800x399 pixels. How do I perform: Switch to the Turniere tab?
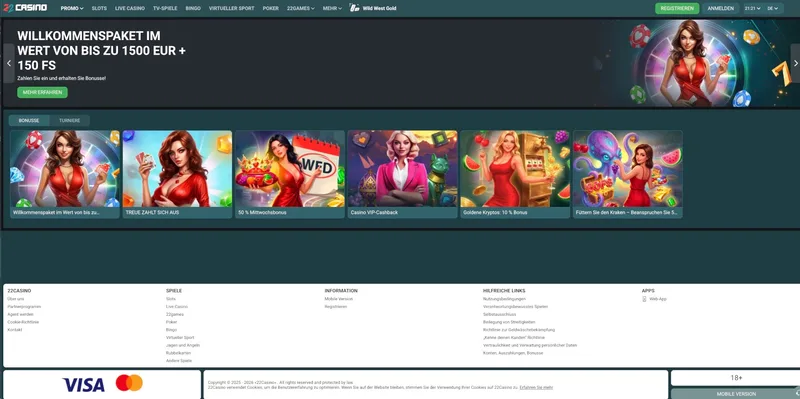click(x=69, y=120)
